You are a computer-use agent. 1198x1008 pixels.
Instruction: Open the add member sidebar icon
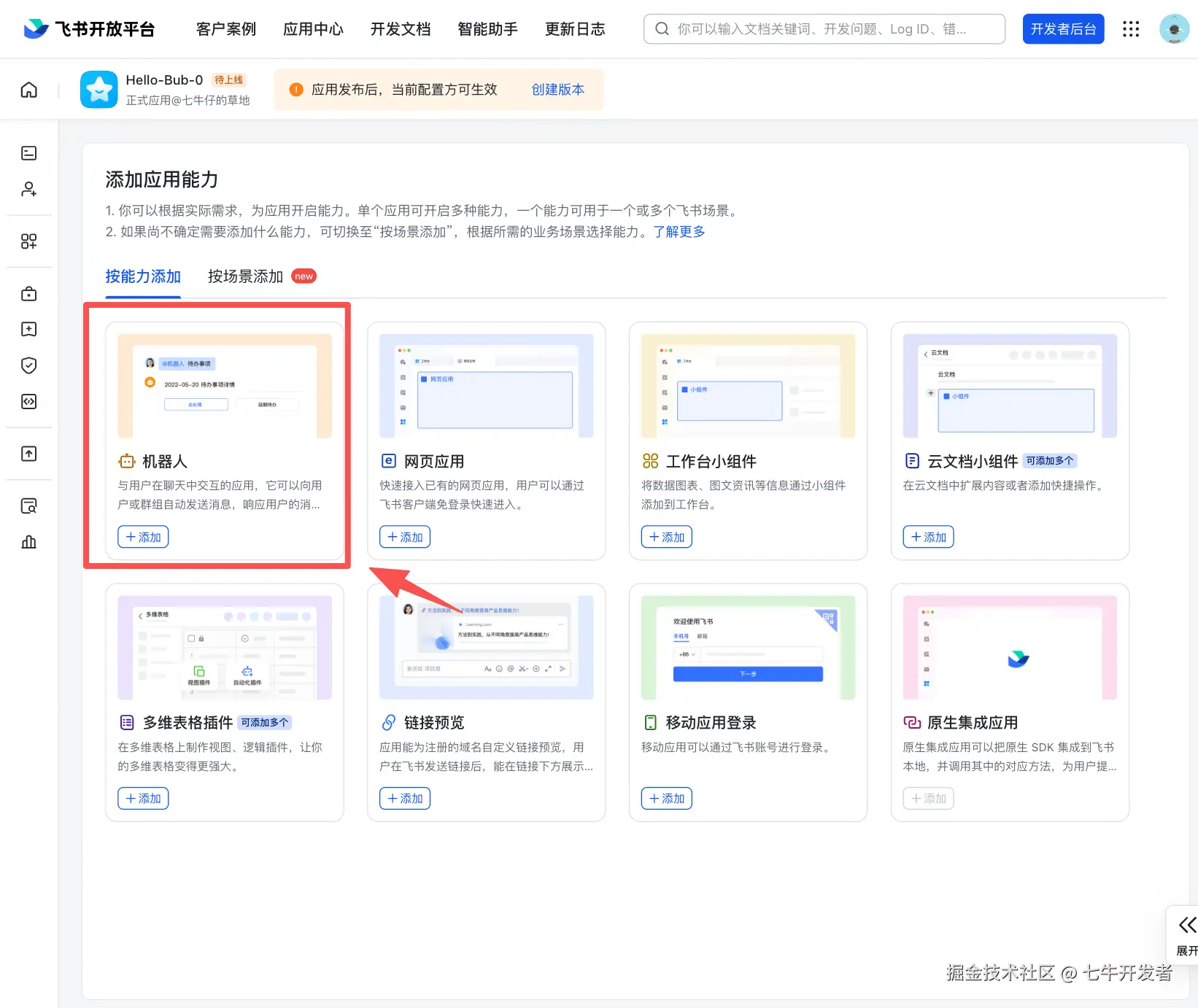click(28, 189)
